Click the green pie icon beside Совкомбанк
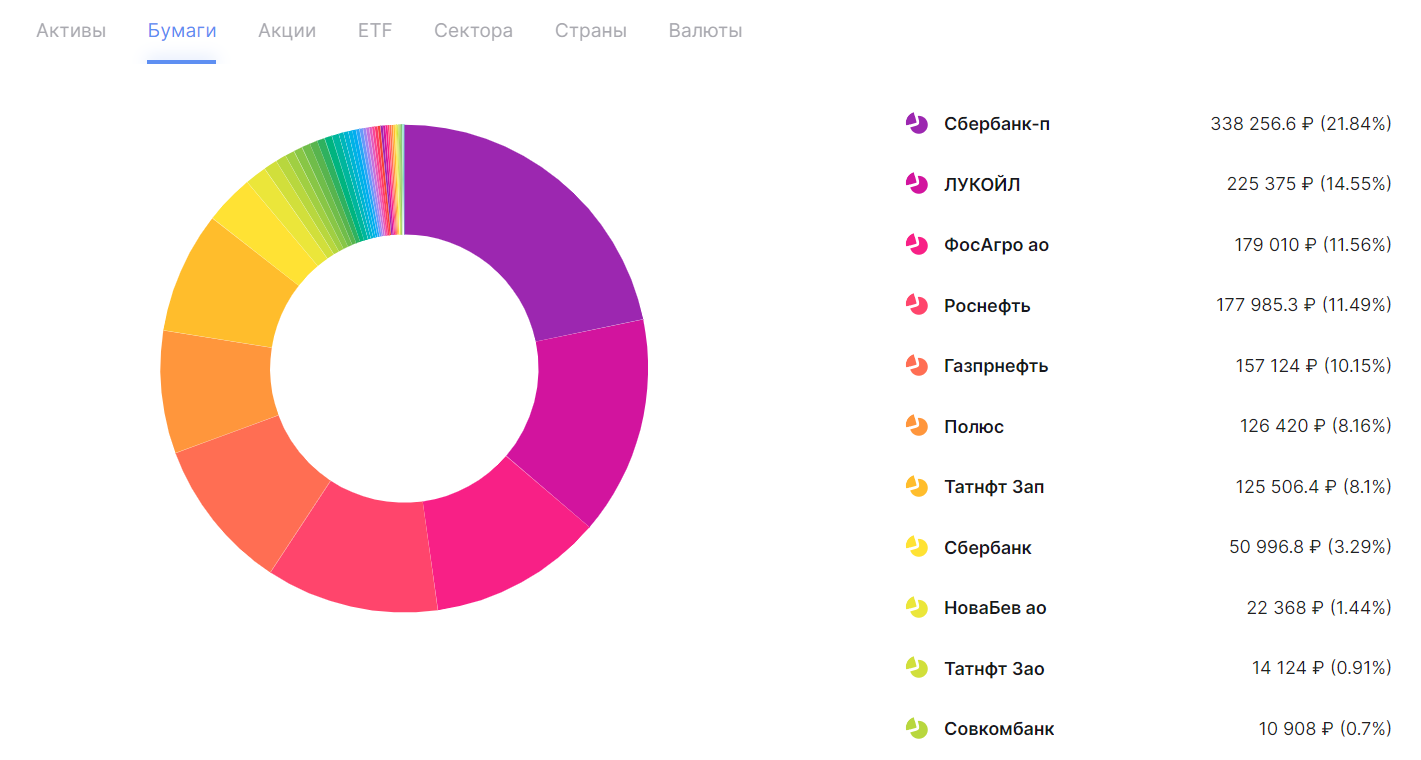 (917, 729)
